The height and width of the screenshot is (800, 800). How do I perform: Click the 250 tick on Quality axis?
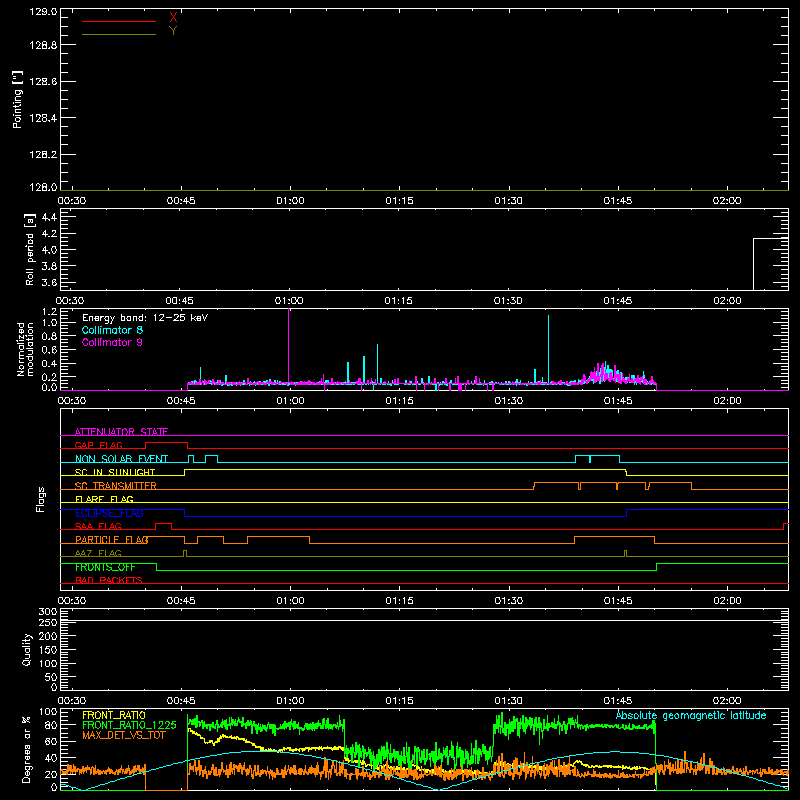click(48, 622)
